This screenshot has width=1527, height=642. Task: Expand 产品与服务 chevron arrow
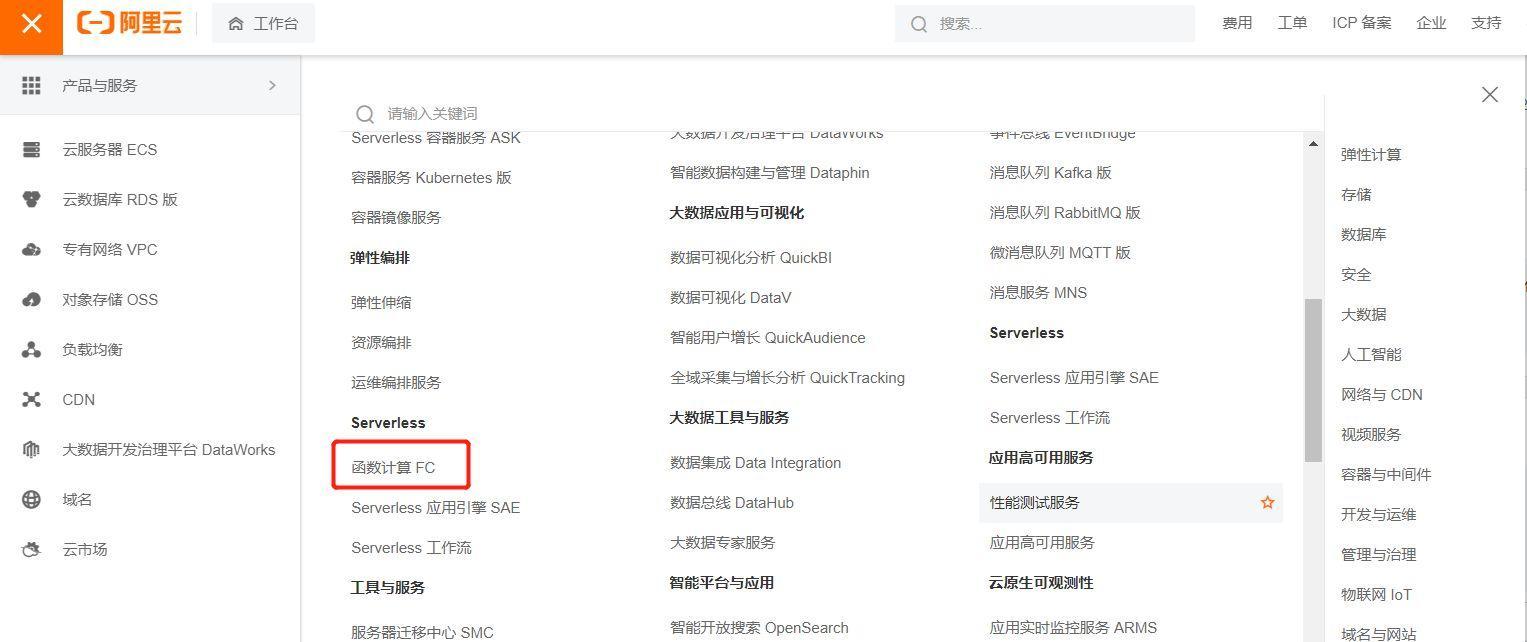click(272, 86)
